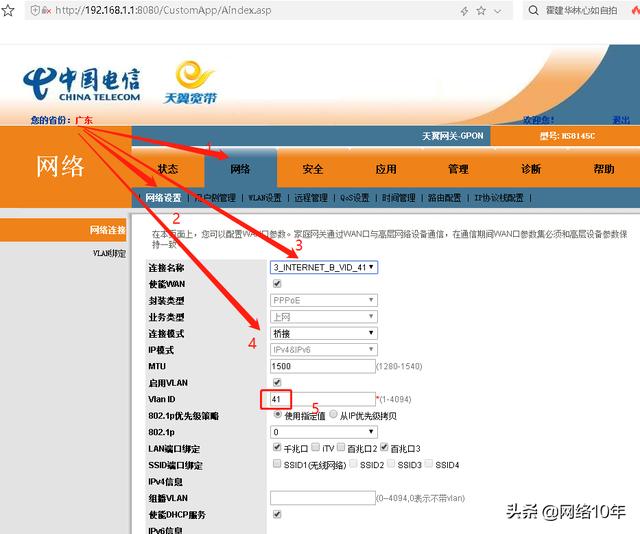Click the search magnifier icon
This screenshot has height=534, width=640.
point(533,10)
